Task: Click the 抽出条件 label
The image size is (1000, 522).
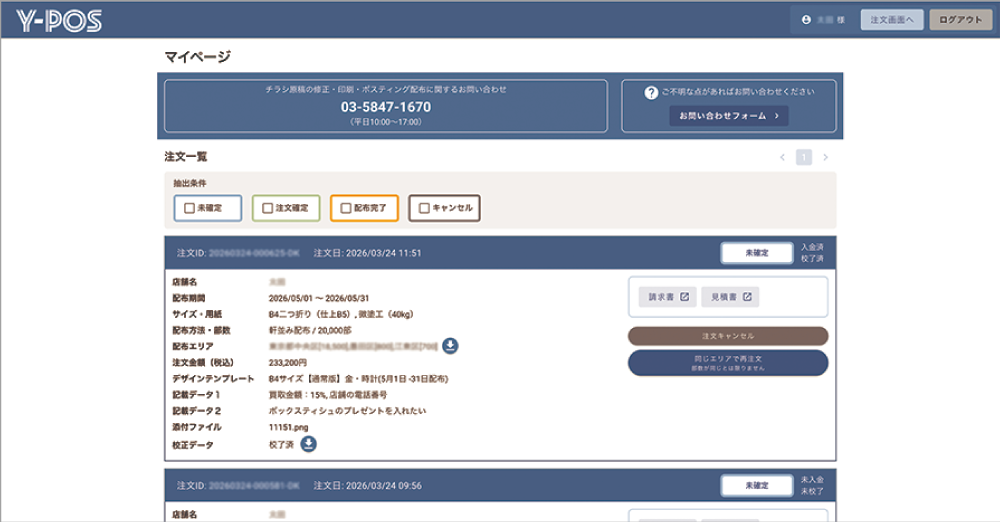Action: 190,183
